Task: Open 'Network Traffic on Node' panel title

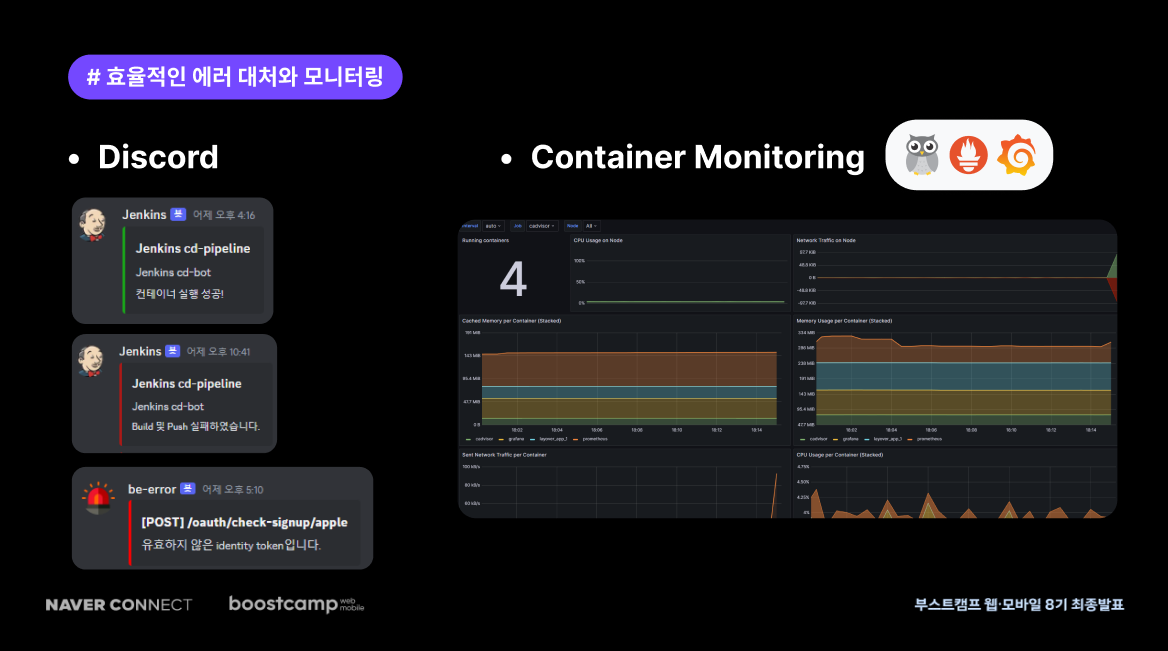Action: point(826,241)
